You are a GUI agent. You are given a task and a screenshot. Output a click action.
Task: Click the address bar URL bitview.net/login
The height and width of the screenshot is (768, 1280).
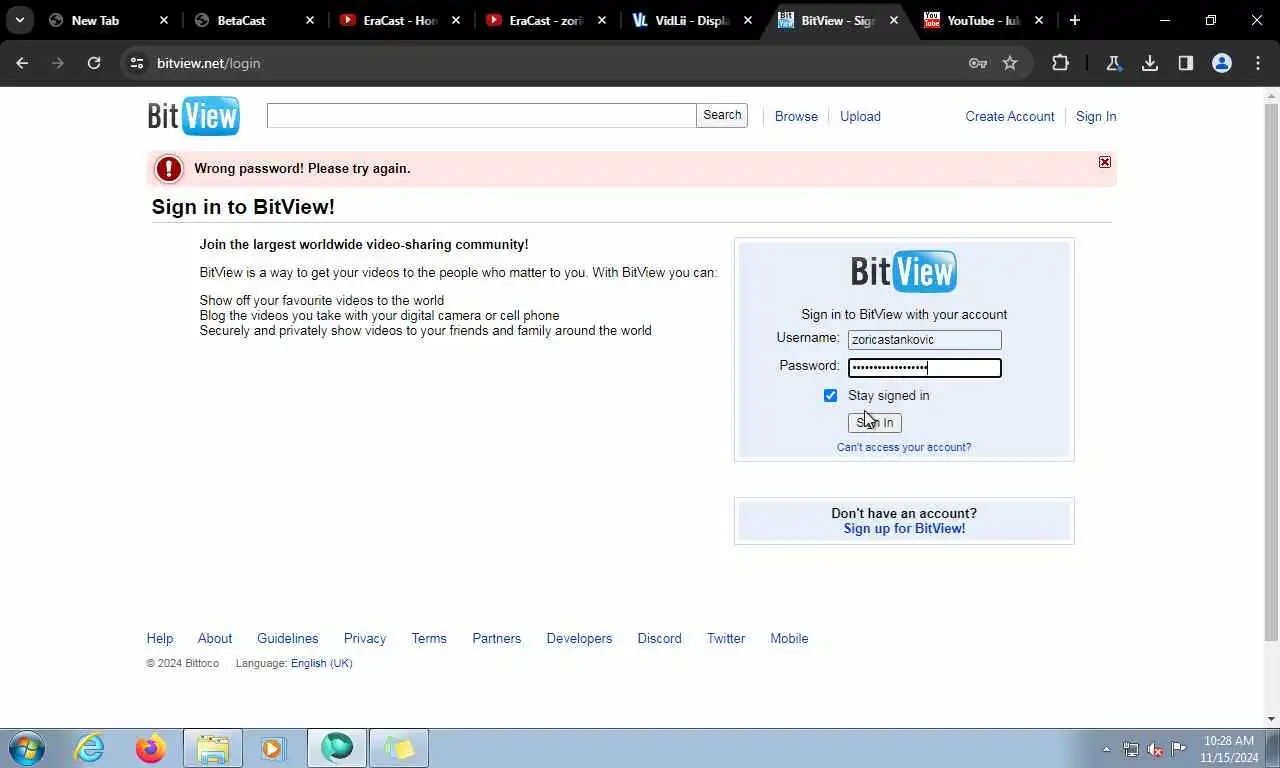[208, 63]
